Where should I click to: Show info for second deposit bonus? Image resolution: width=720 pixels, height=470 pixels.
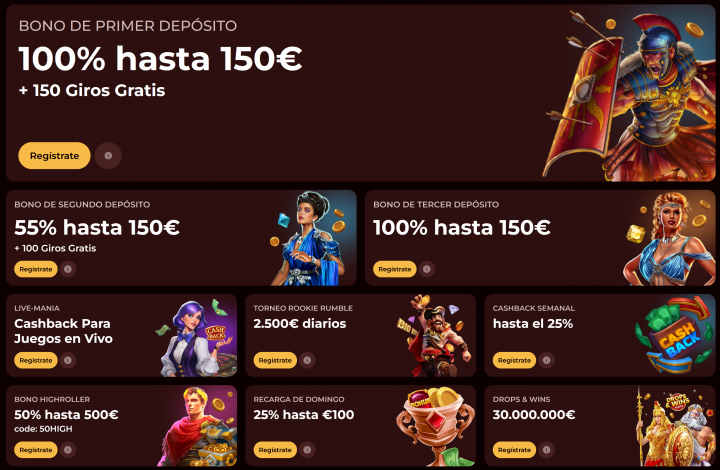click(x=68, y=269)
